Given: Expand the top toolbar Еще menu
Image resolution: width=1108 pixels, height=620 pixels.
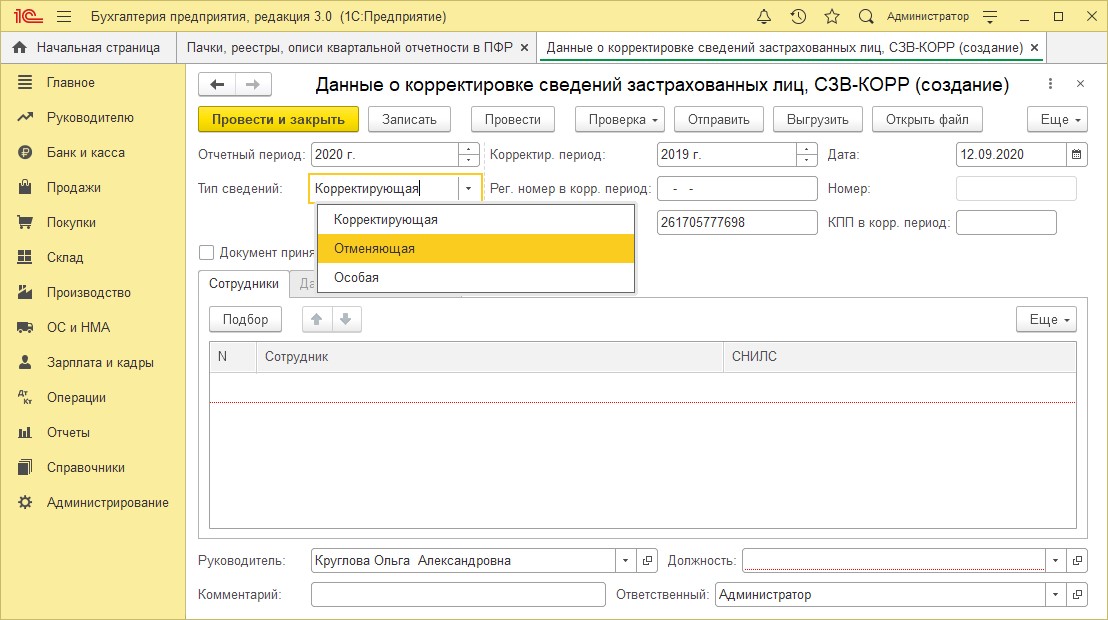Looking at the screenshot, I should pyautogui.click(x=1057, y=119).
